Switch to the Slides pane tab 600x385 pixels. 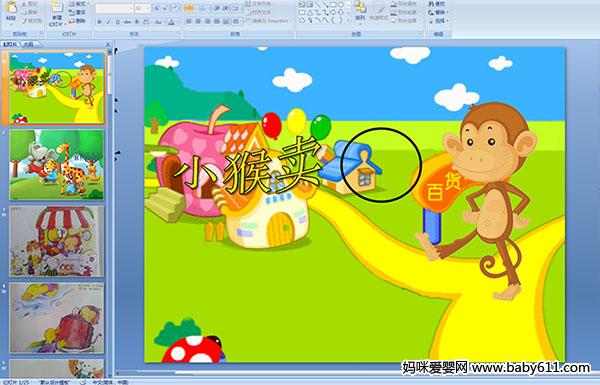pos(10,44)
